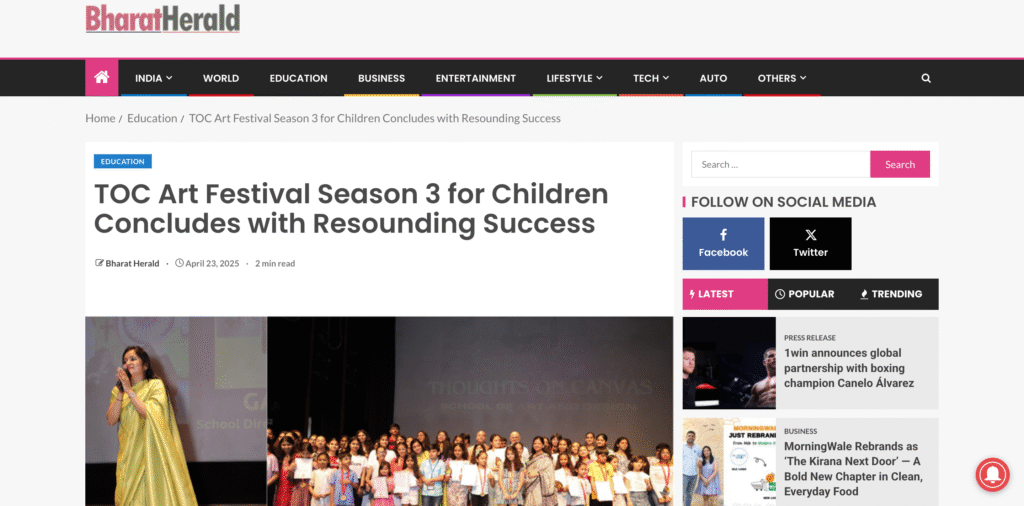Click the red notification bell icon

992,475
